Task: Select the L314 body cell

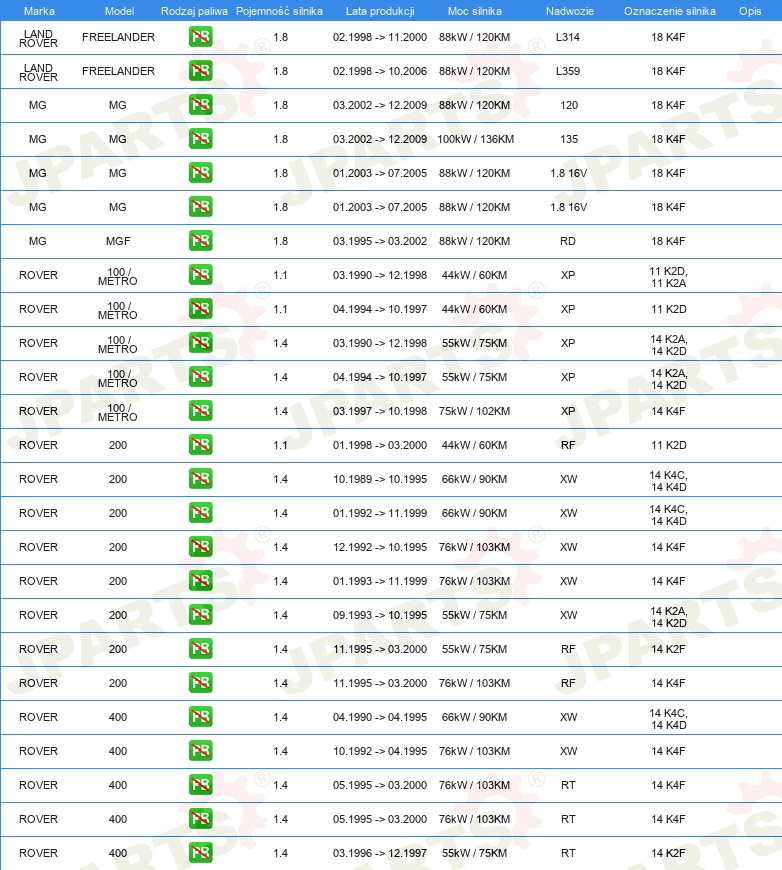Action: pyautogui.click(x=568, y=37)
